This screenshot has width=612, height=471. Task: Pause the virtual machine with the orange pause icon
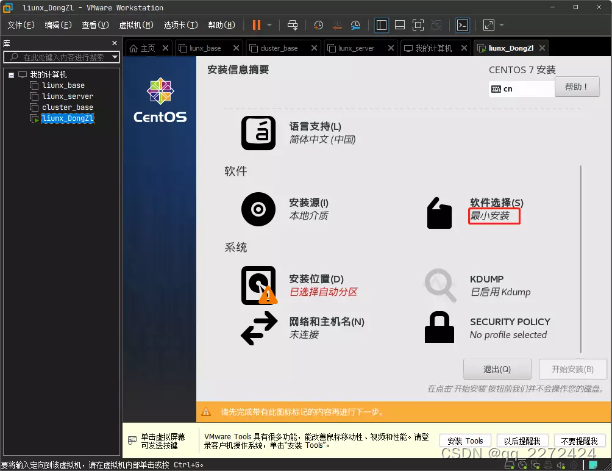tap(256, 25)
